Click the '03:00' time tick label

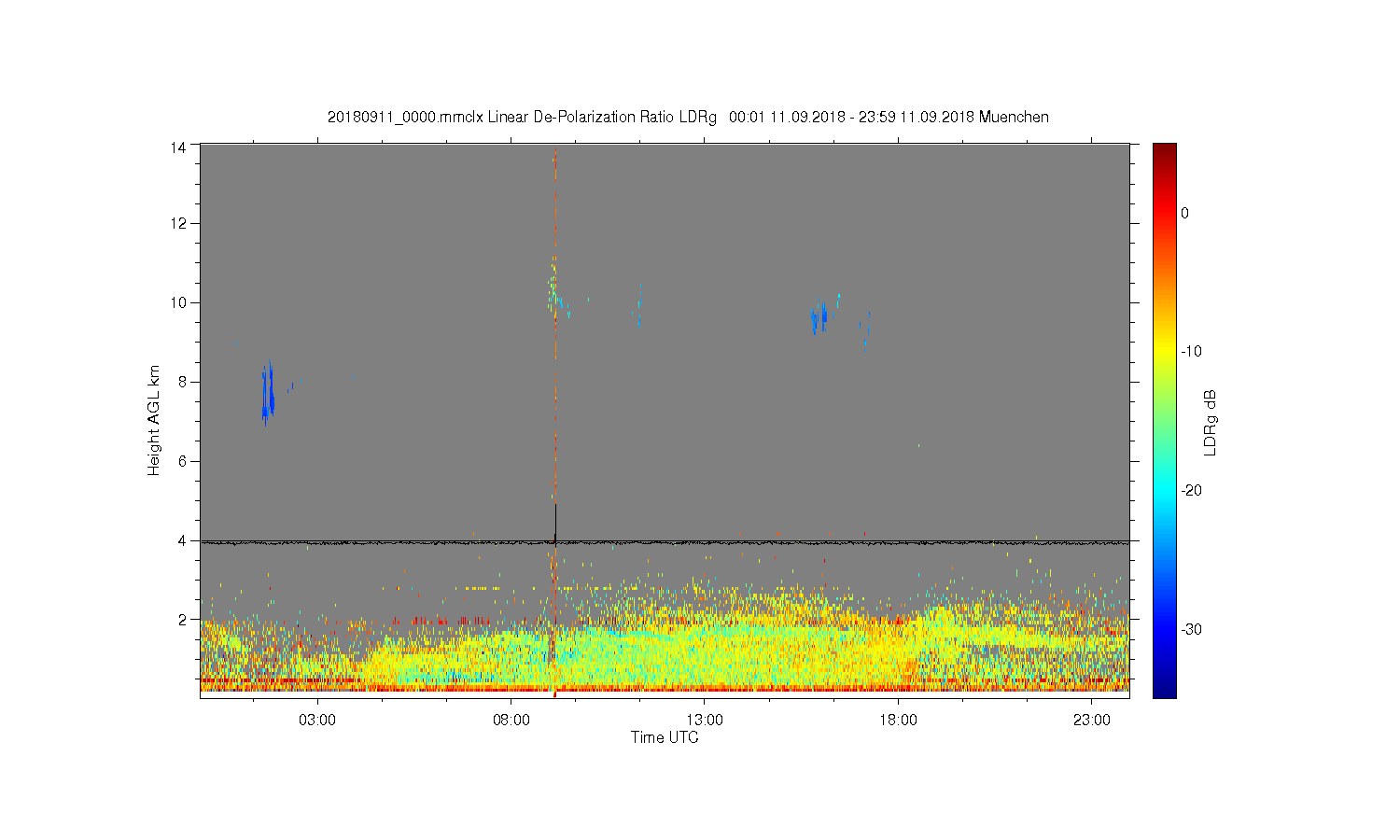pyautogui.click(x=317, y=721)
